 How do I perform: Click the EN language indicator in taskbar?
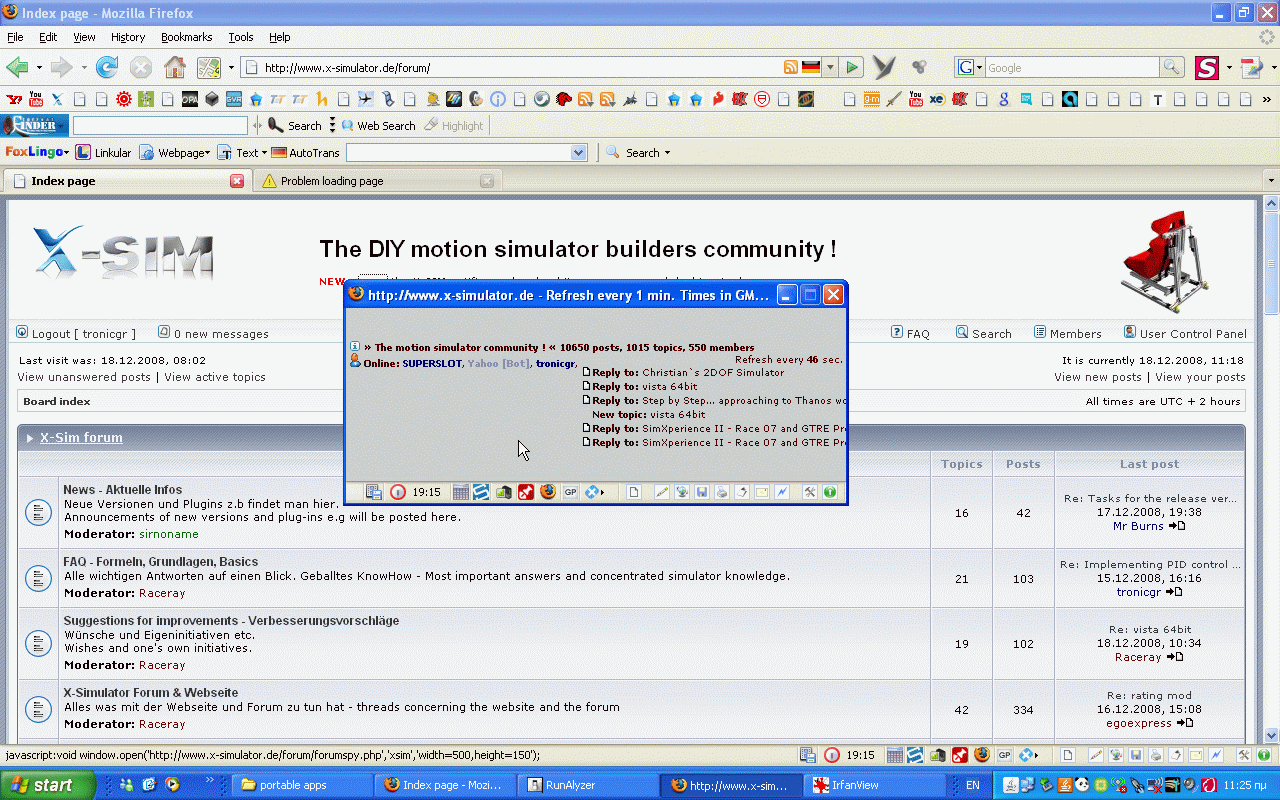coord(972,785)
